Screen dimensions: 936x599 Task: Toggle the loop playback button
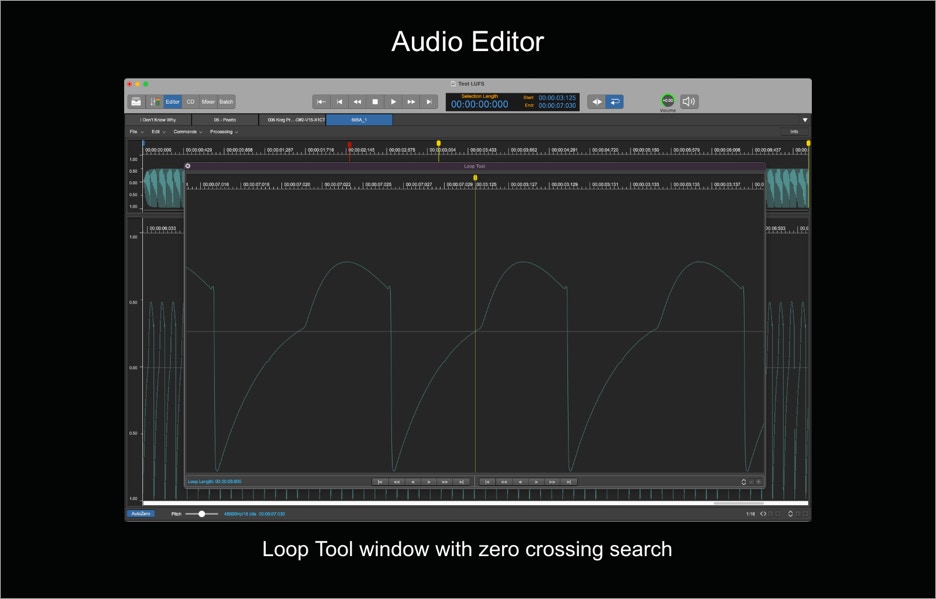615,102
